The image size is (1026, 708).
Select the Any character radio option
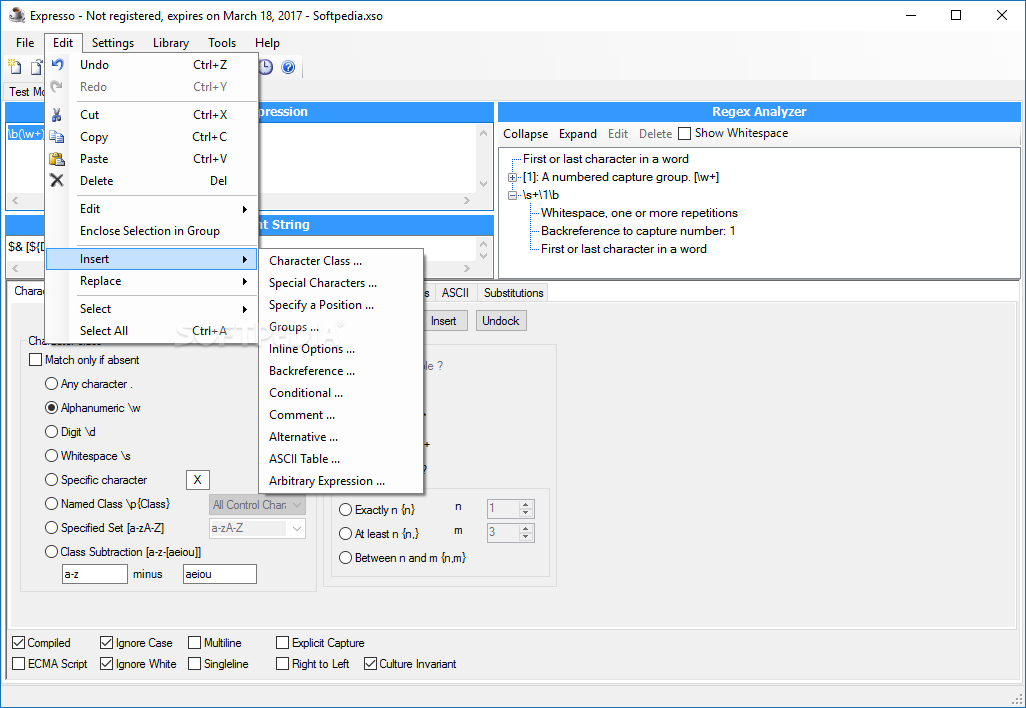(51, 383)
